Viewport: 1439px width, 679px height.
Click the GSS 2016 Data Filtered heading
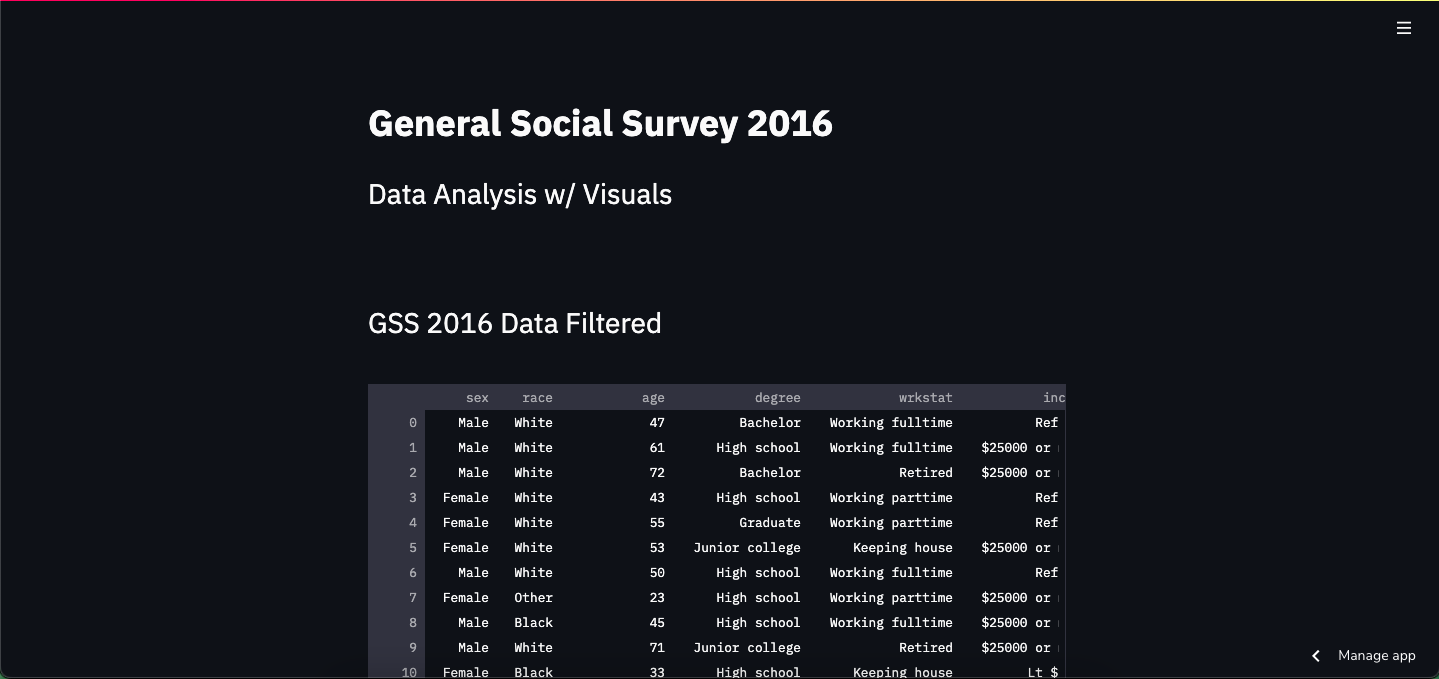pos(514,323)
